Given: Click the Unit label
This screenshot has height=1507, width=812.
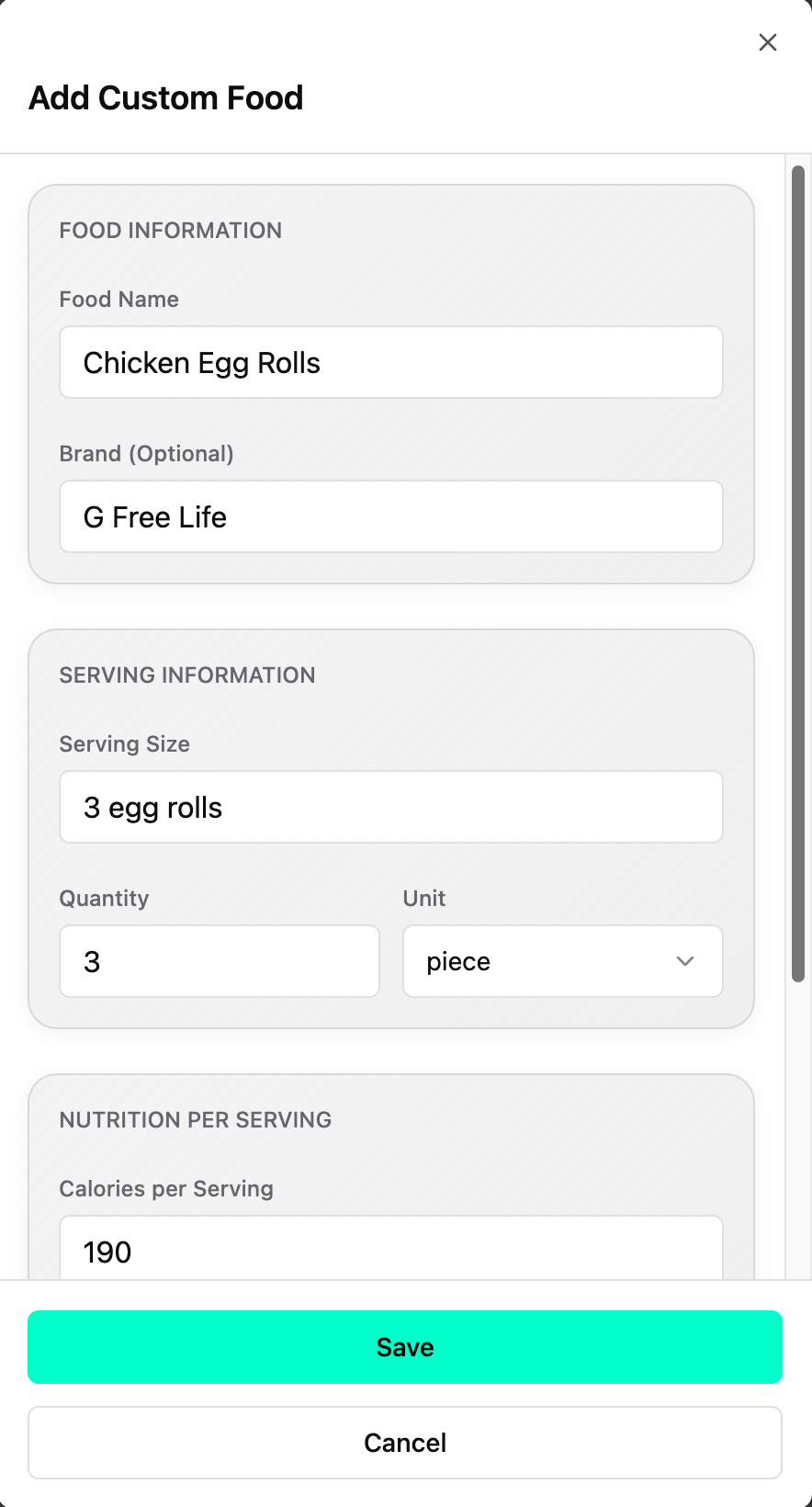Looking at the screenshot, I should 424,899.
